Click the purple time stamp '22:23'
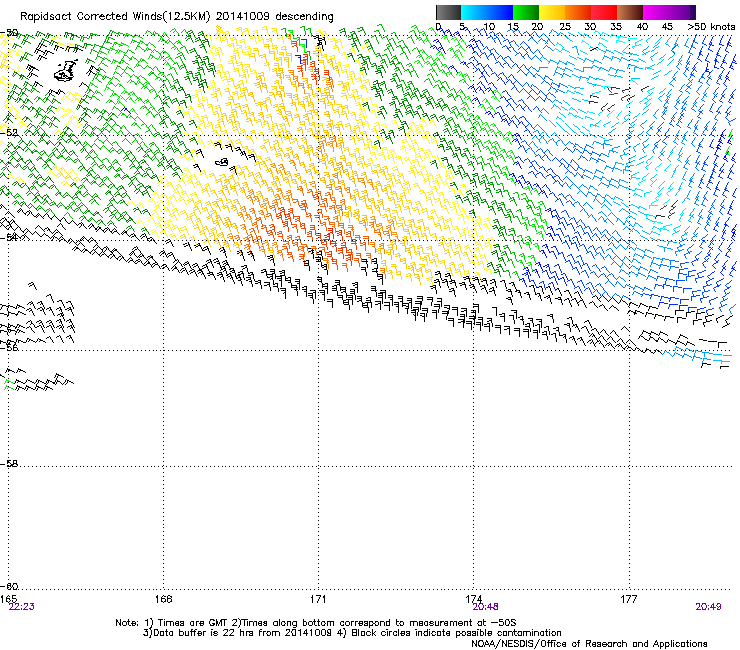Image resolution: width=740 pixels, height=650 pixels. pos(22,607)
